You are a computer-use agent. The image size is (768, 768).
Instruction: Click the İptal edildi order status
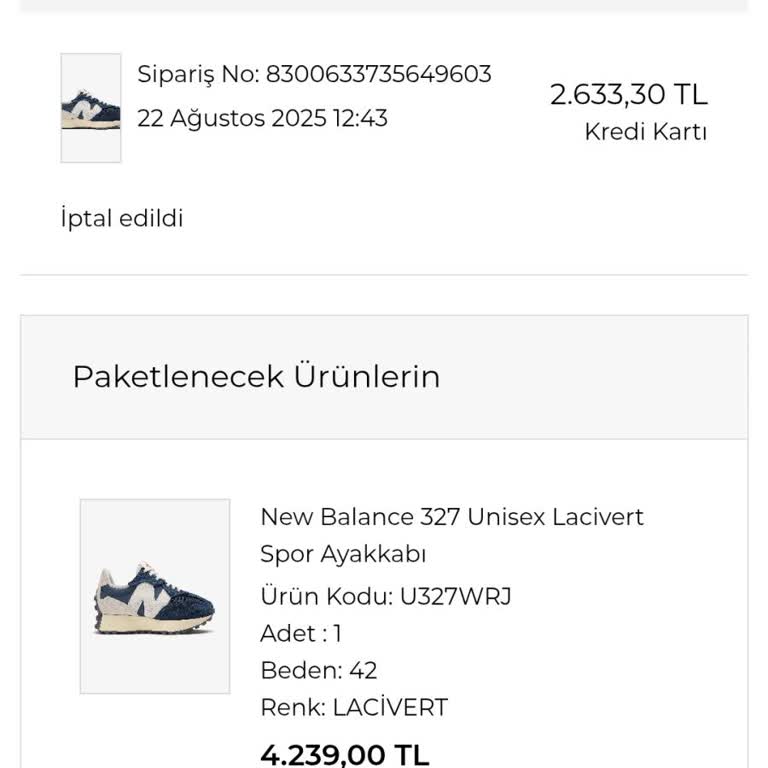click(122, 219)
